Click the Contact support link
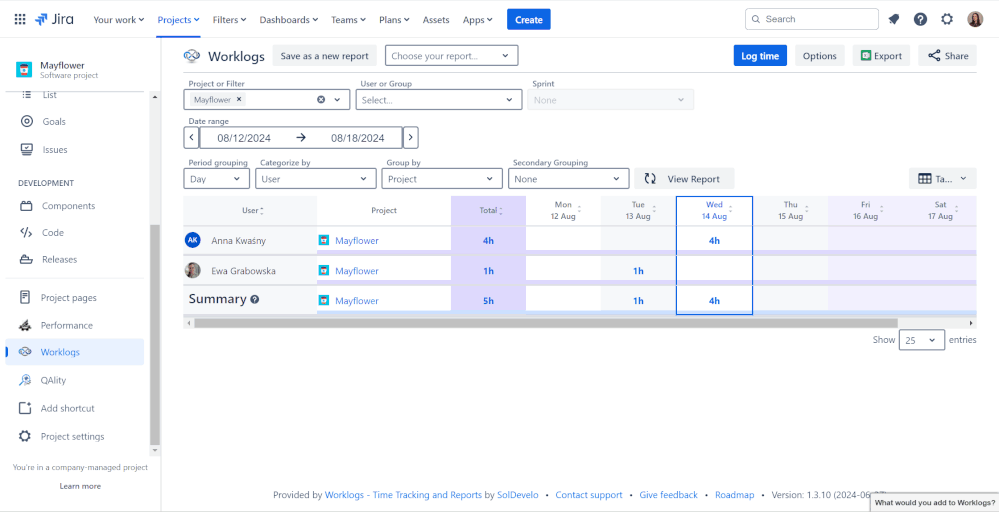This screenshot has width=999, height=512. point(589,495)
